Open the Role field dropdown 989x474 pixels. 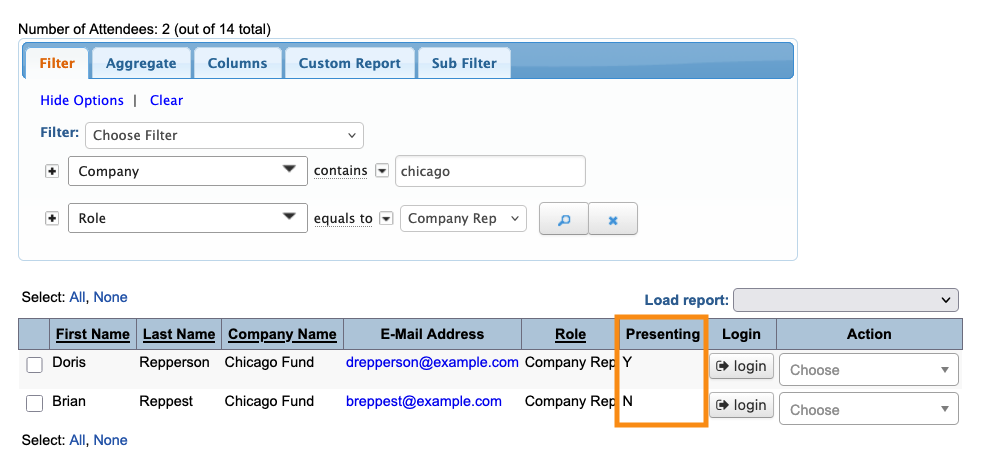coord(188,218)
